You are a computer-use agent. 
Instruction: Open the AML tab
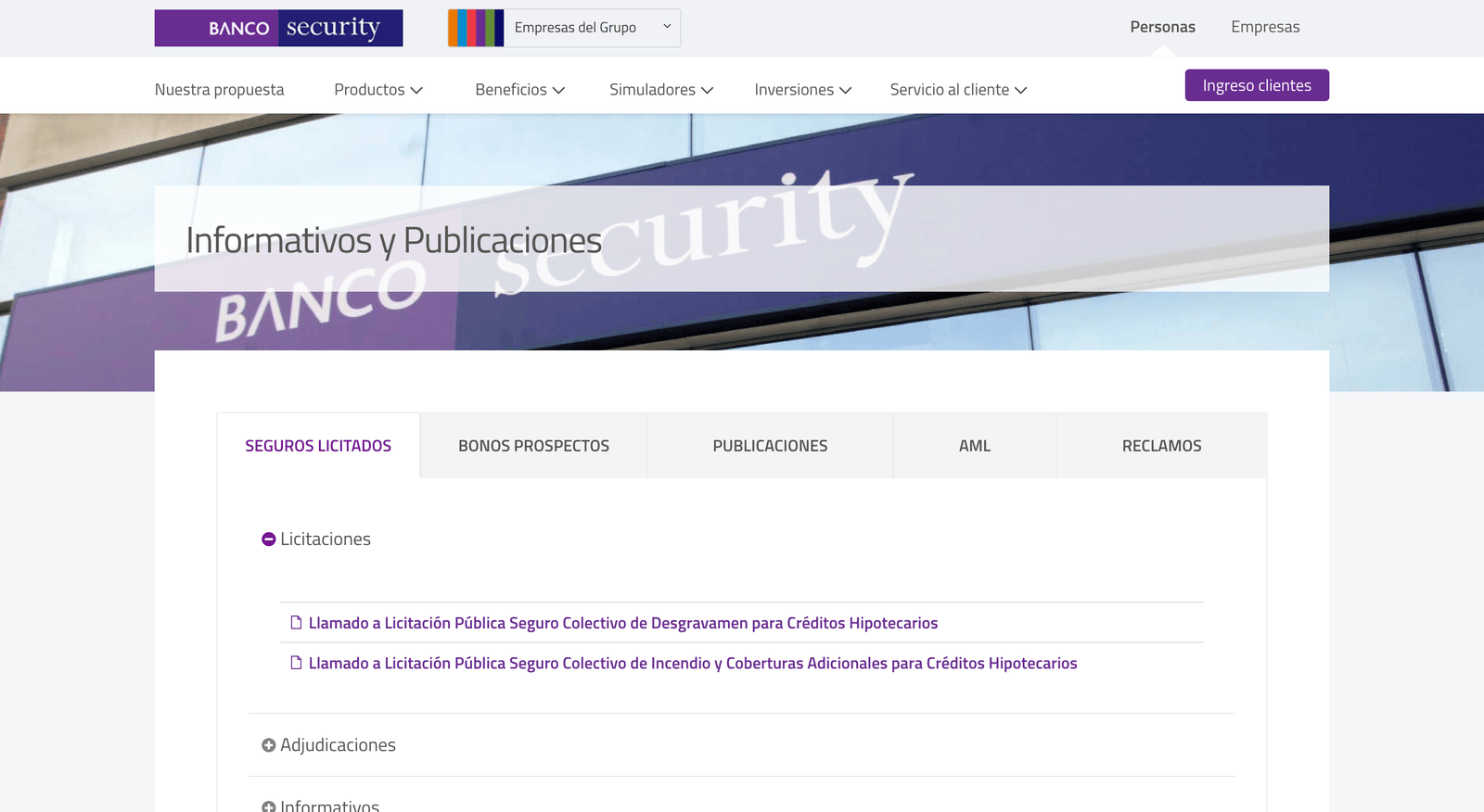975,446
